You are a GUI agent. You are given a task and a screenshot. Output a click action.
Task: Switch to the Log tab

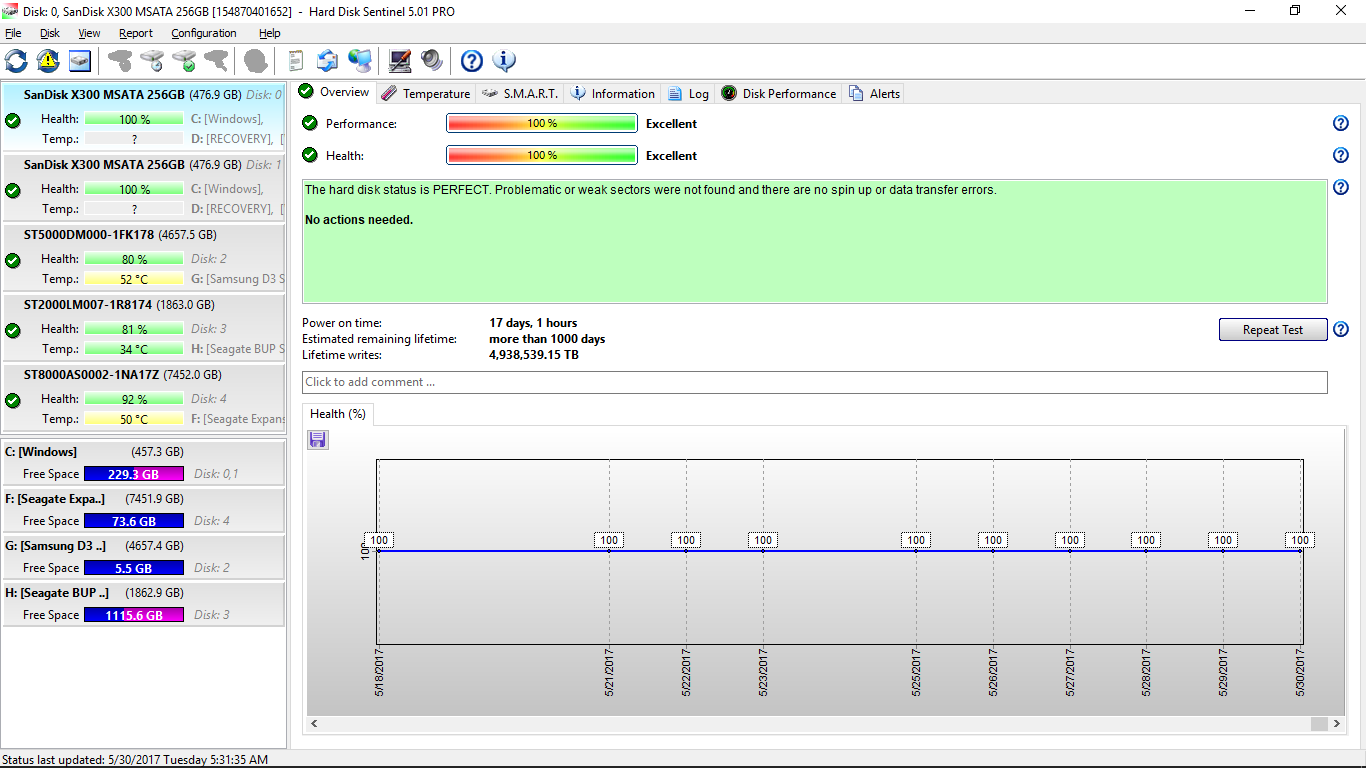(688, 94)
